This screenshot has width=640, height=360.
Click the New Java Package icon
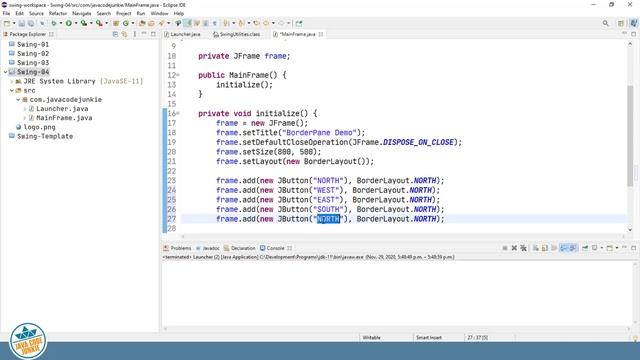click(x=116, y=23)
